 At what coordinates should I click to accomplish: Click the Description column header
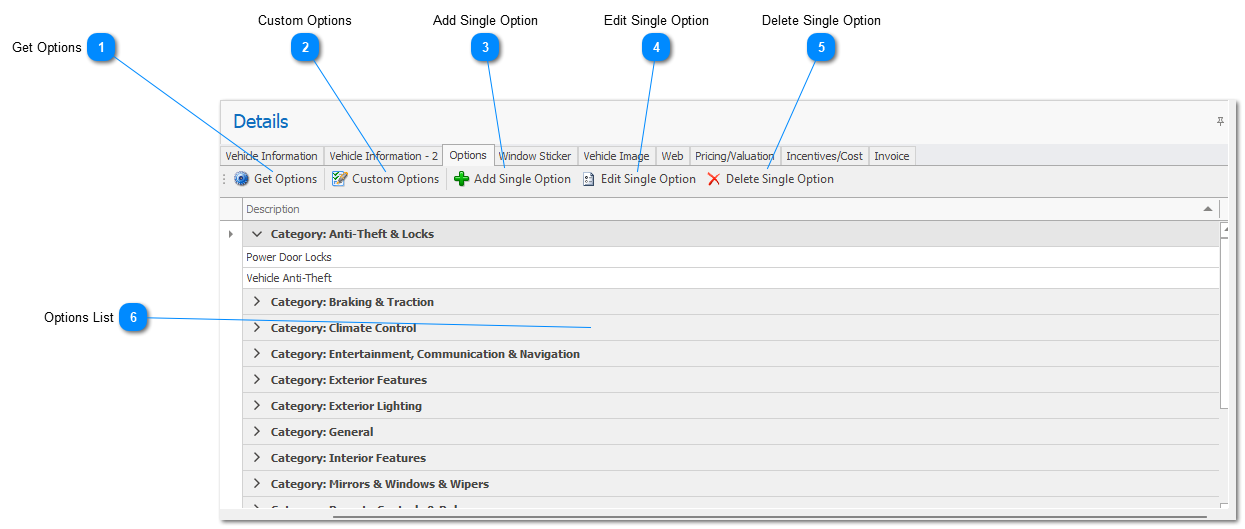pyautogui.click(x=731, y=209)
